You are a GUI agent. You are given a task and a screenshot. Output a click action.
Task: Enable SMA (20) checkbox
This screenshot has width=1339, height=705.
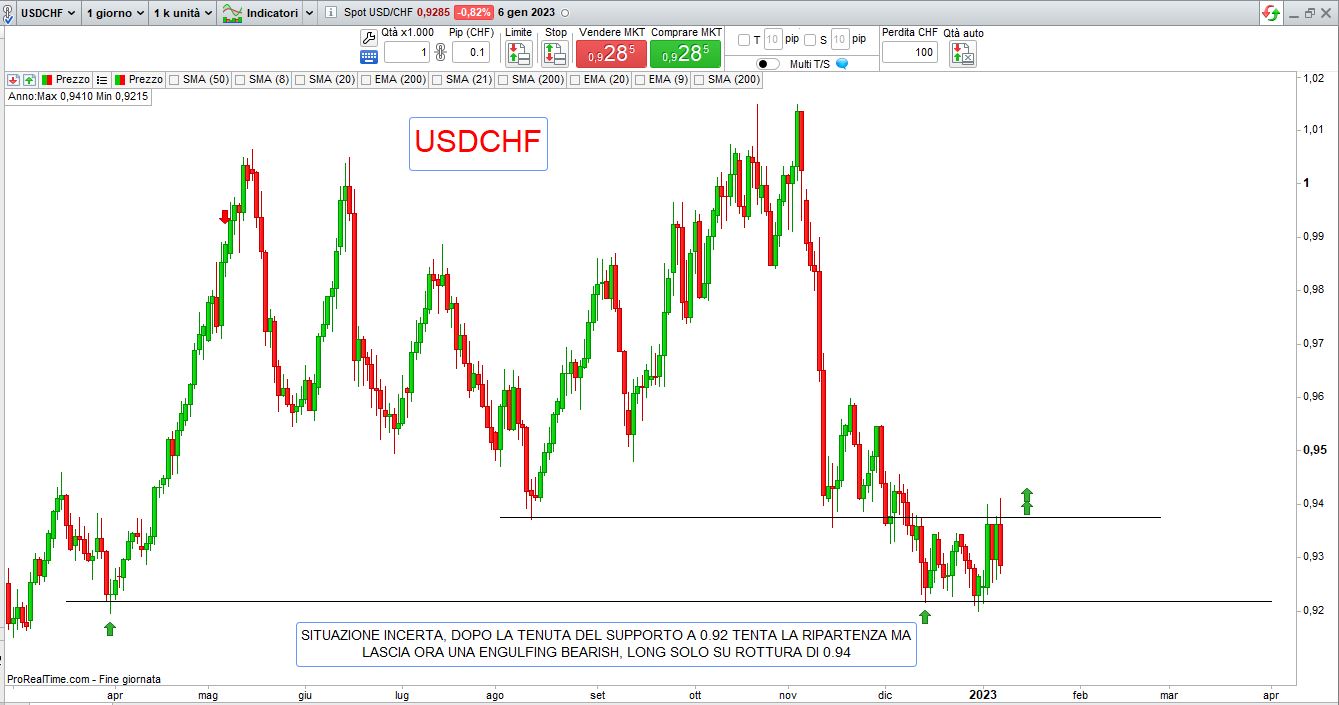(300, 79)
